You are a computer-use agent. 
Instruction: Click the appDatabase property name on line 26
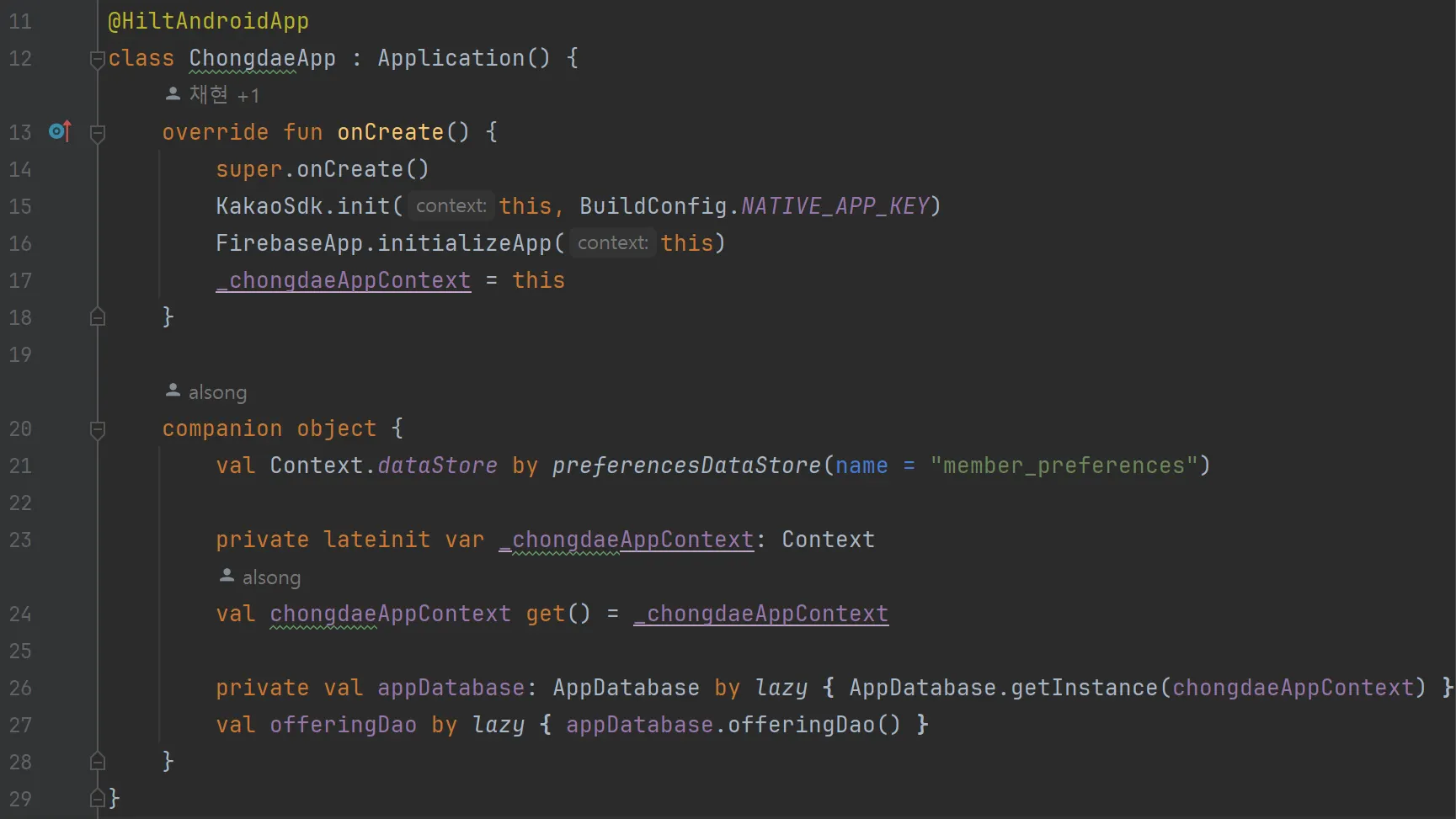451,688
